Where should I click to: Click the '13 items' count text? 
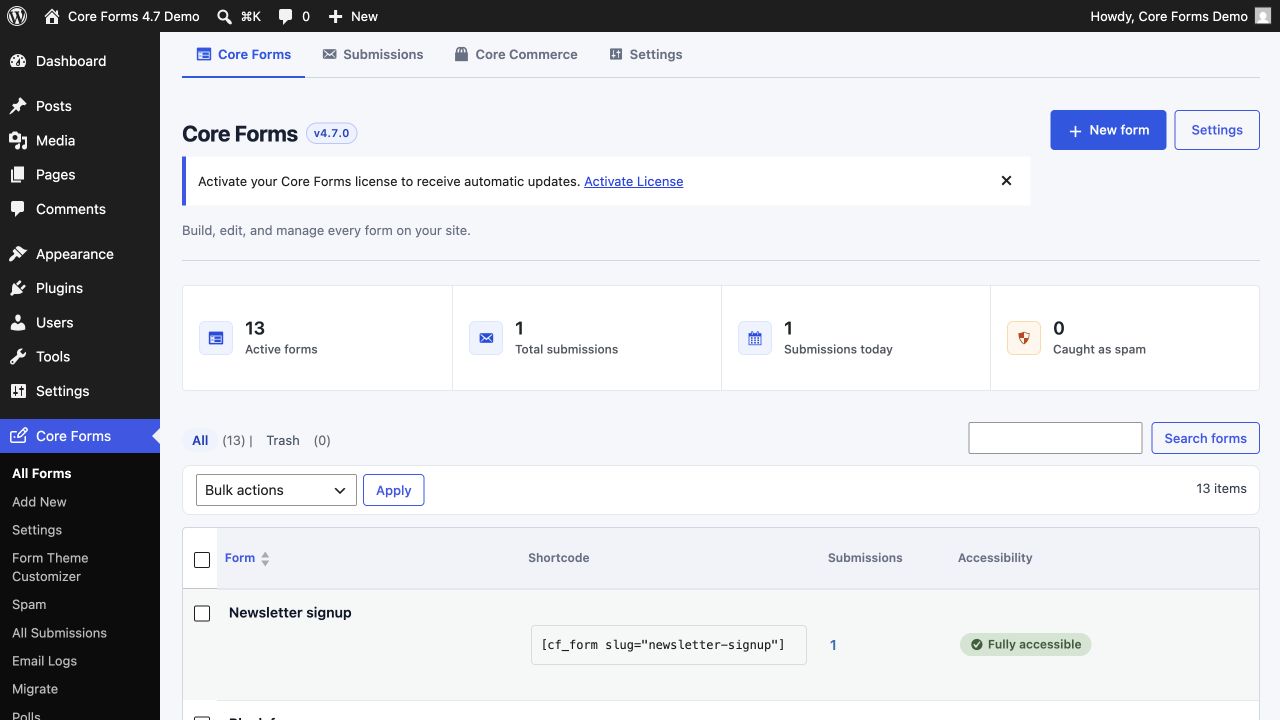1221,489
